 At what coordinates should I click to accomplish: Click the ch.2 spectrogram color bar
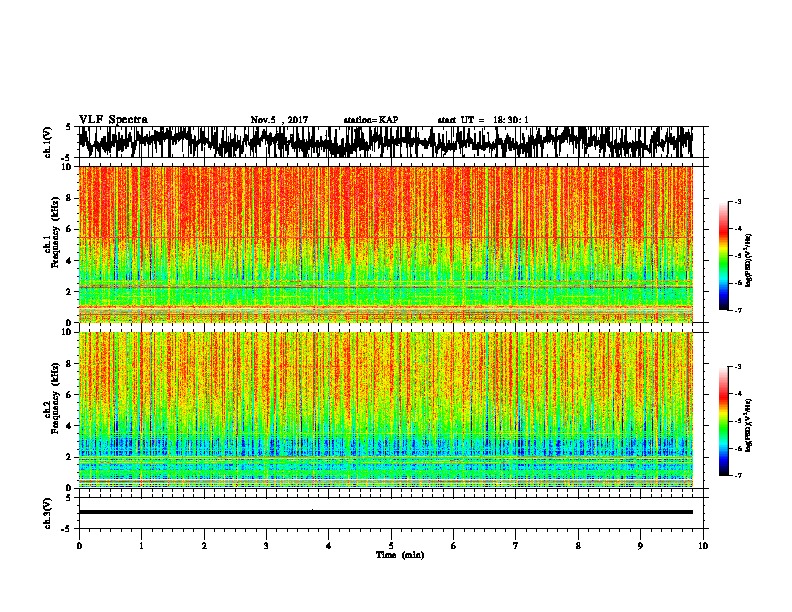point(723,421)
